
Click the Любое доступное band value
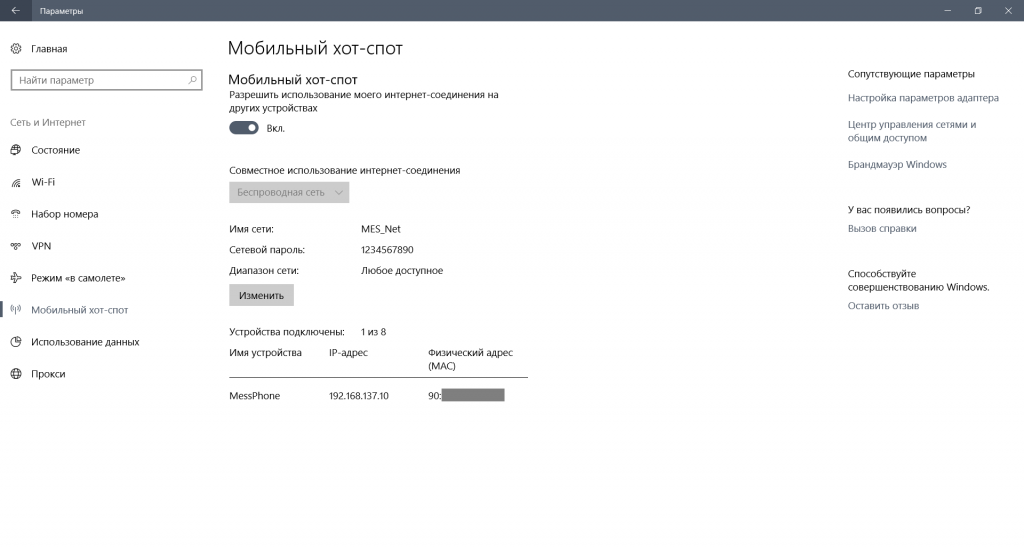pos(402,270)
